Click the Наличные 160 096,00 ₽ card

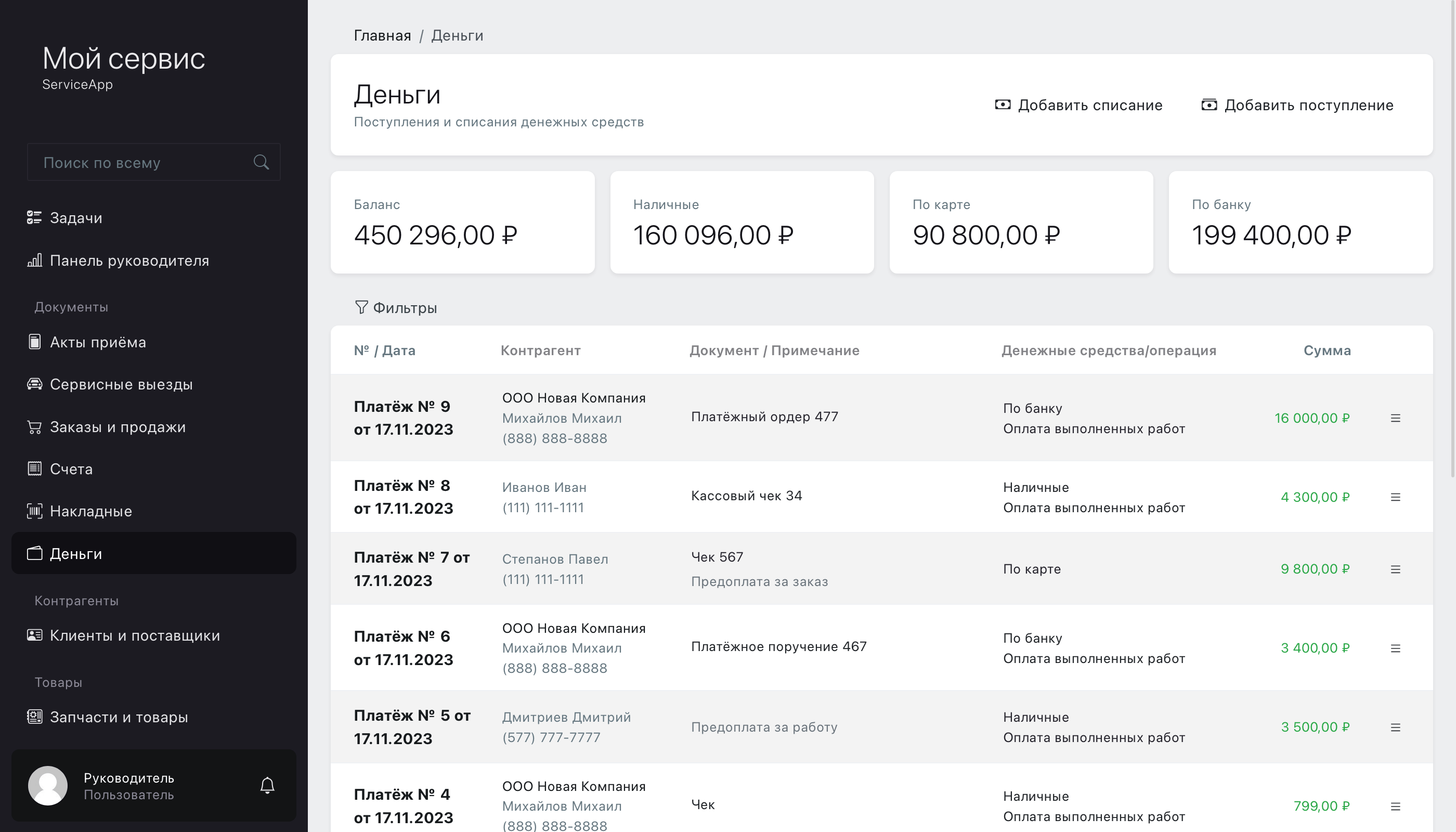742,222
